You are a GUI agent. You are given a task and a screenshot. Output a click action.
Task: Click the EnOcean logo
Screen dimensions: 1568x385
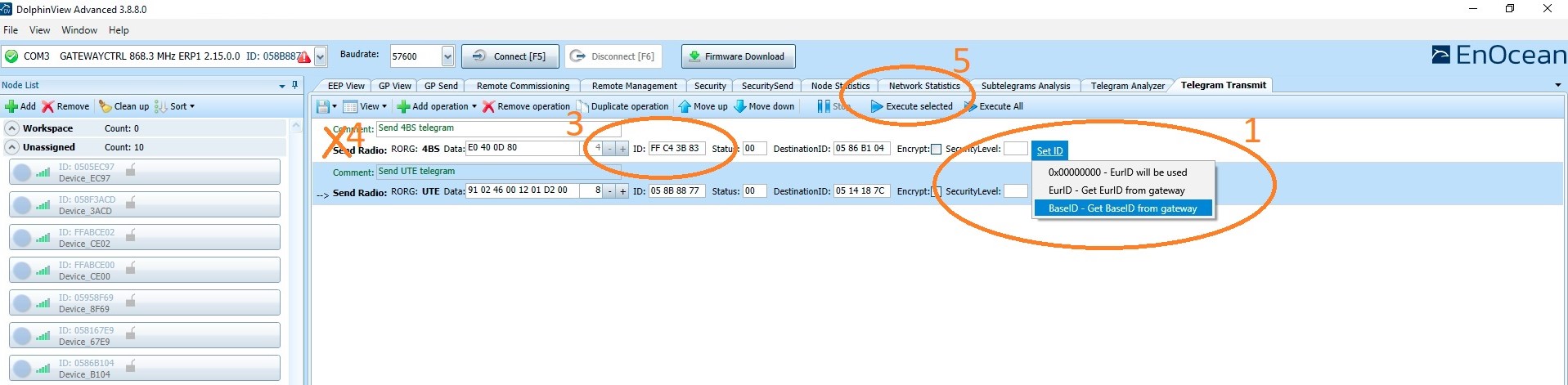(x=1498, y=55)
